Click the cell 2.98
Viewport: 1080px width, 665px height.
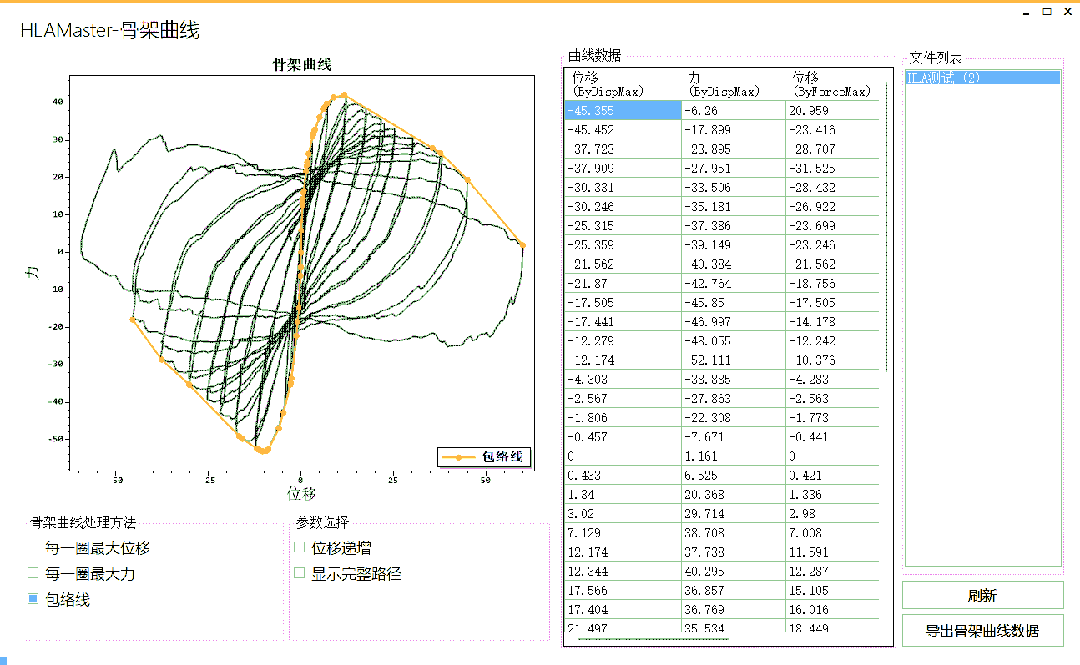tap(833, 513)
